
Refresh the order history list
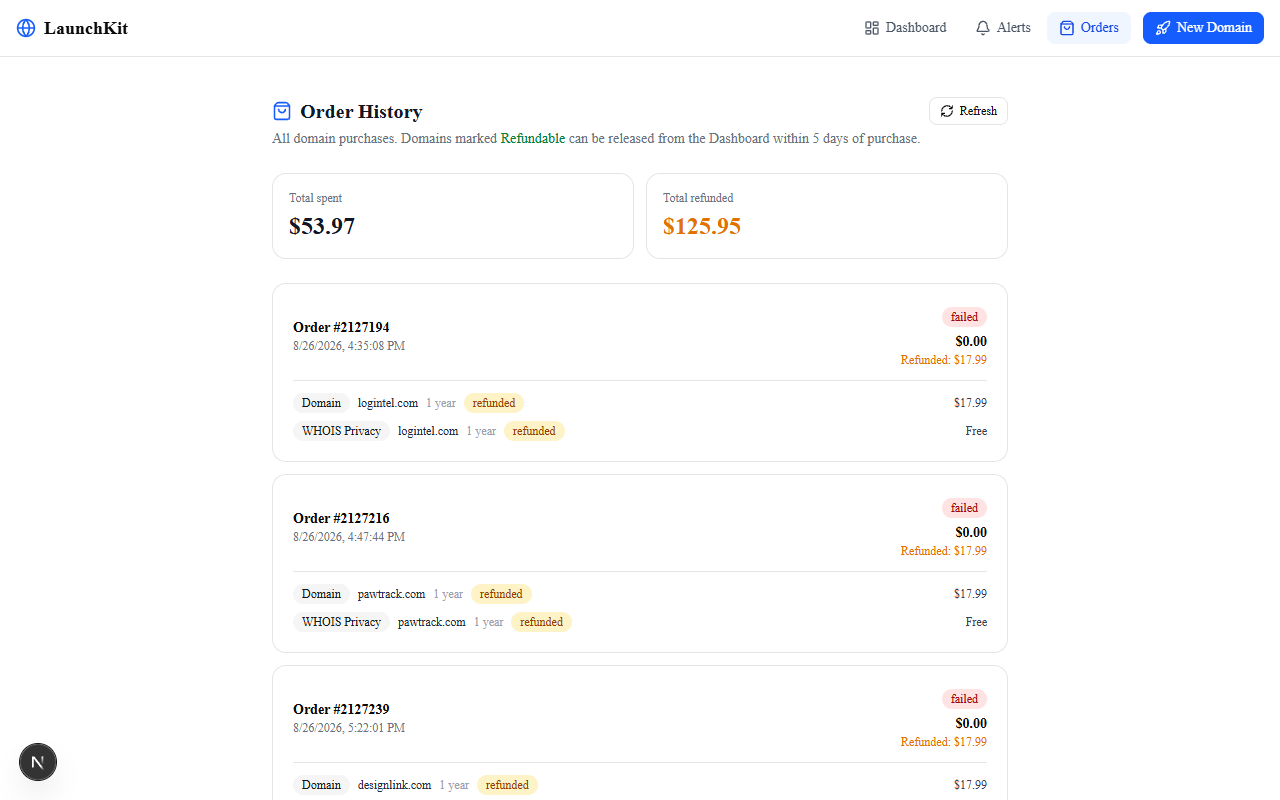pos(968,111)
